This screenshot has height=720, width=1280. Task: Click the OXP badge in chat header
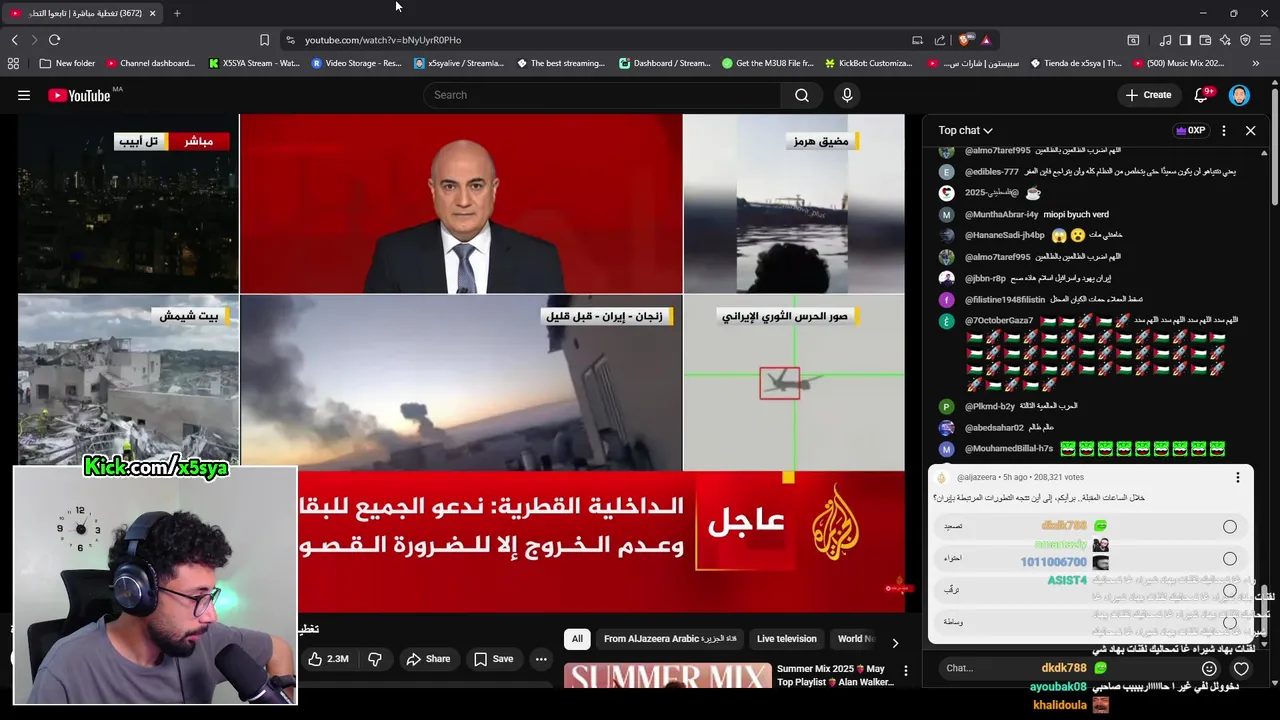click(x=1190, y=131)
